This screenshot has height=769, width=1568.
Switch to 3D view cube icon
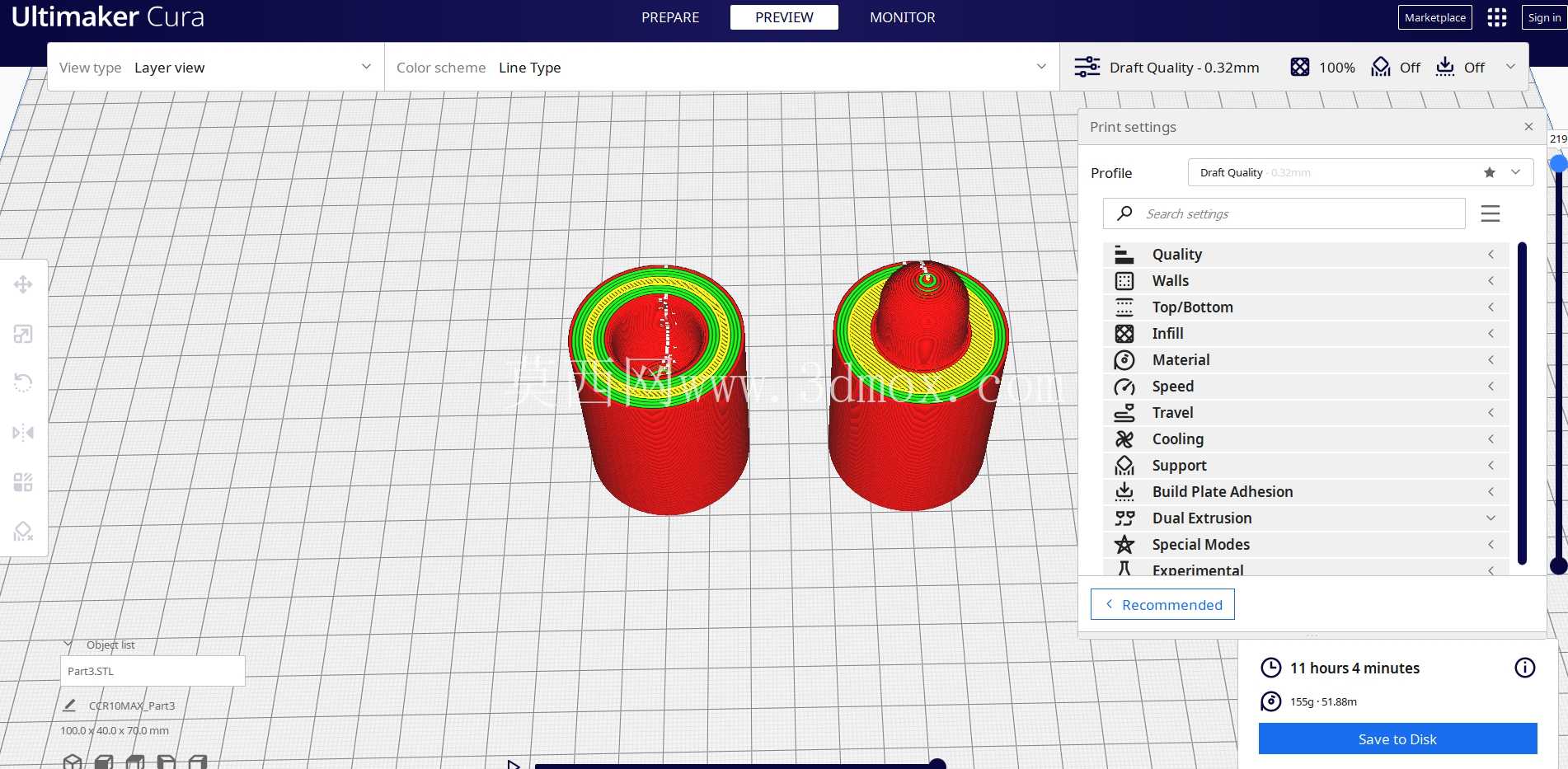(73, 762)
